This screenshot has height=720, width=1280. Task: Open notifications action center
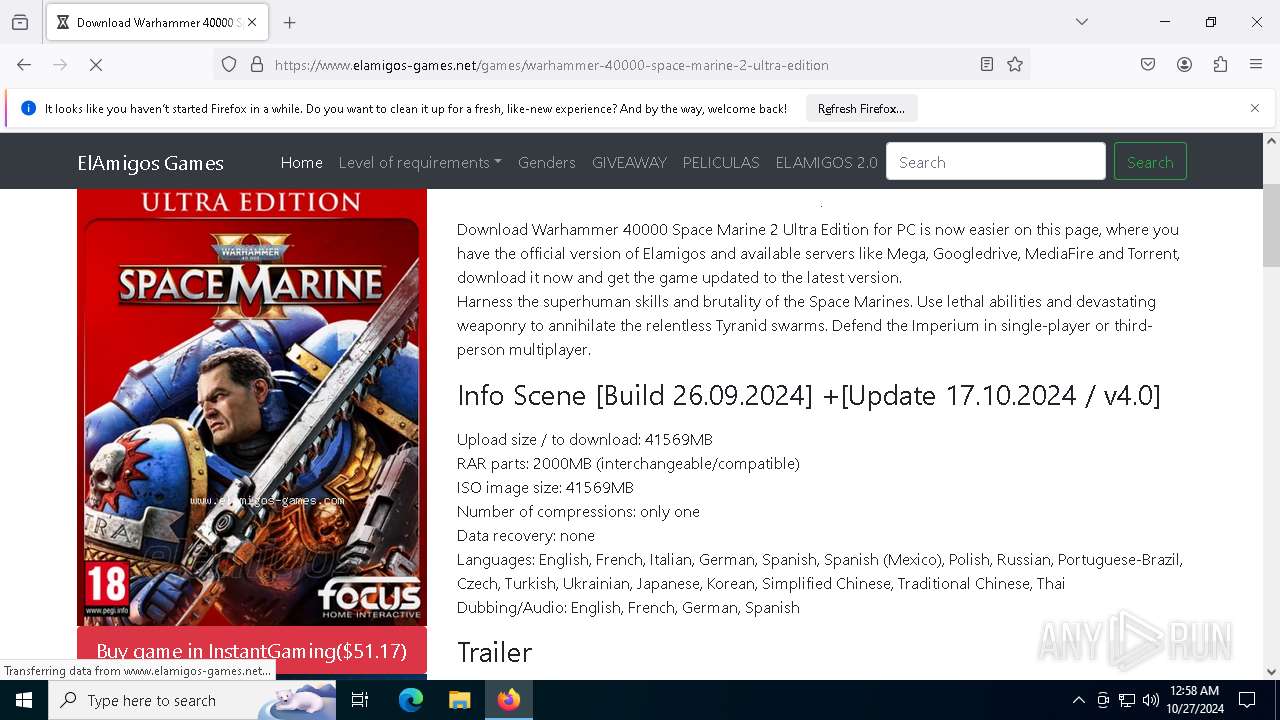coord(1247,700)
